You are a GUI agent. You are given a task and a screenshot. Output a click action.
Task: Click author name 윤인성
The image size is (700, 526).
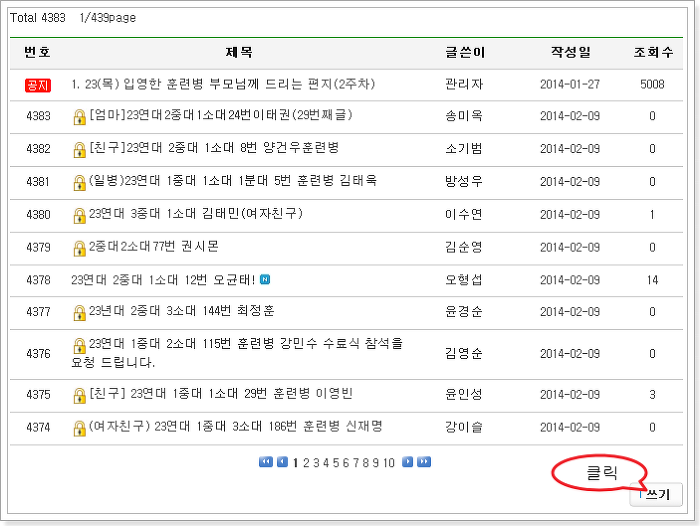464,395
